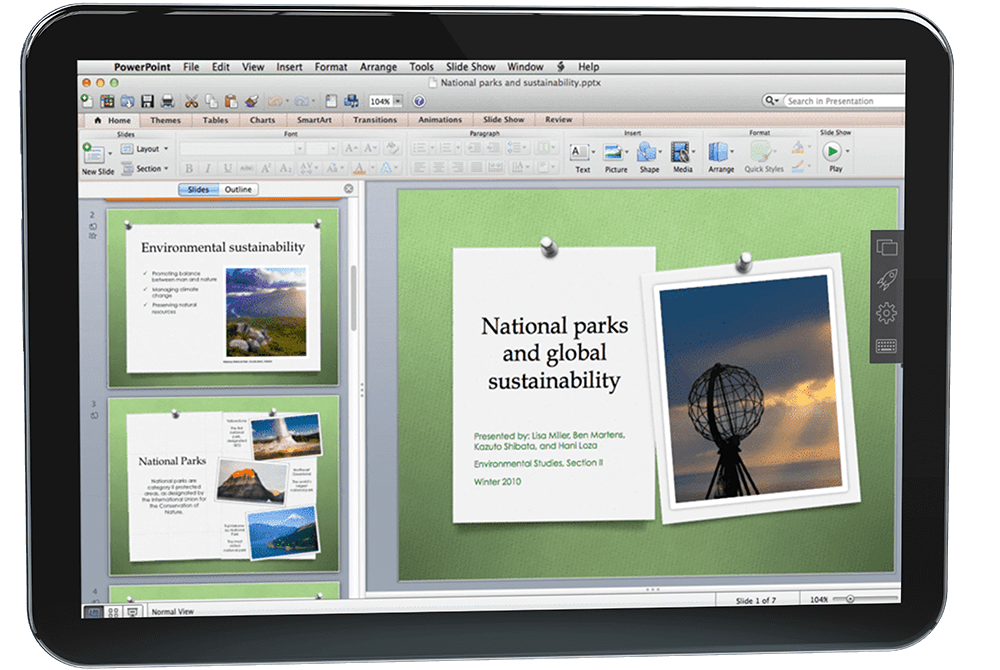Toggle the Slides view in panel
The height and width of the screenshot is (670, 1000).
(x=198, y=189)
